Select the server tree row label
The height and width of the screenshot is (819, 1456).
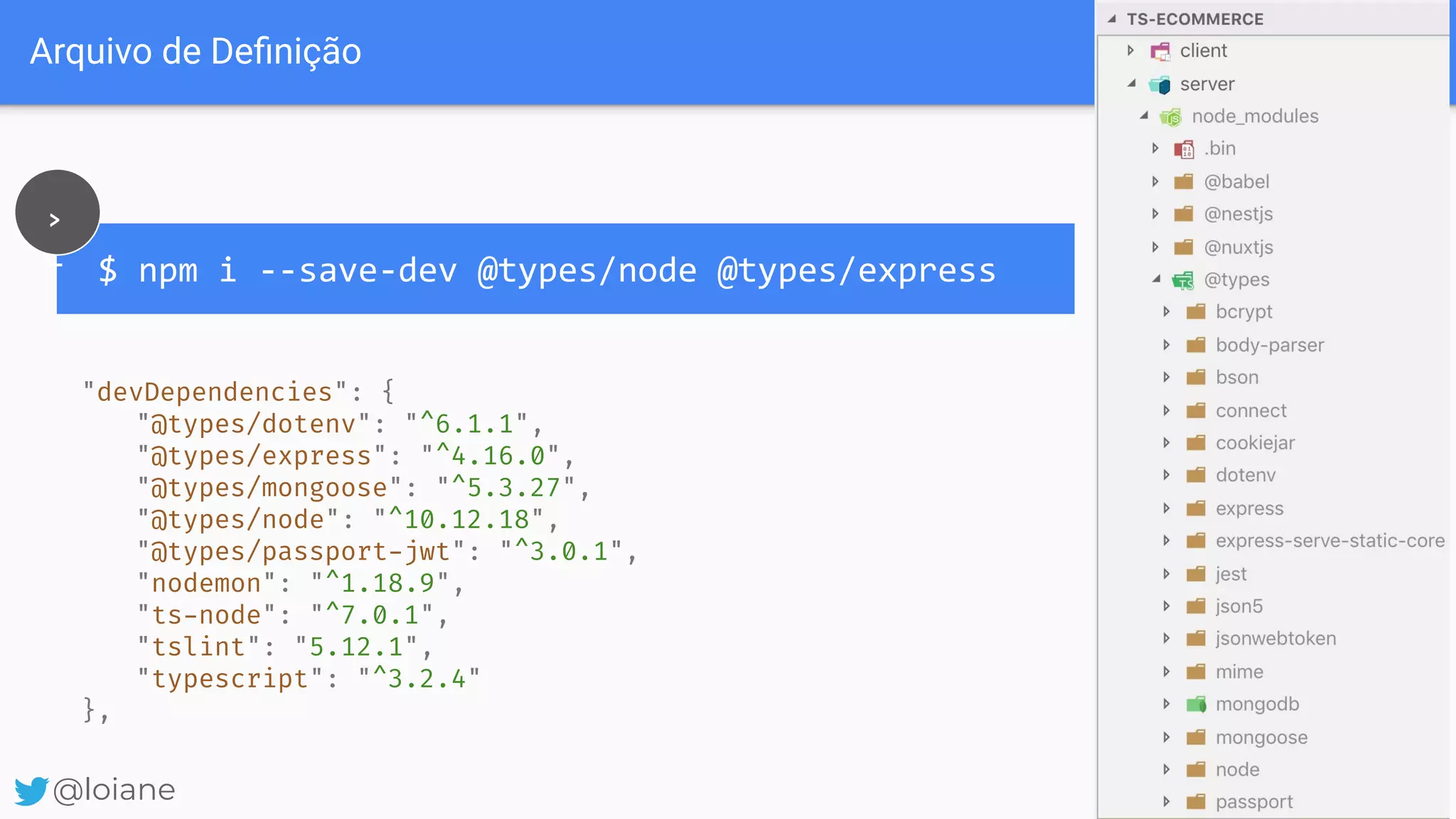pos(1207,85)
